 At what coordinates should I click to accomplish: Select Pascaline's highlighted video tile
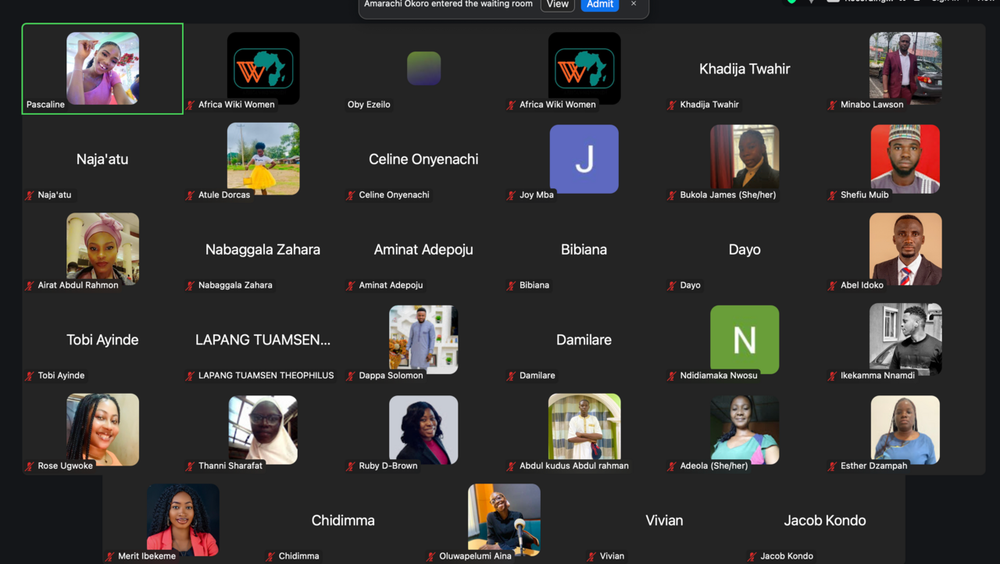click(x=103, y=69)
